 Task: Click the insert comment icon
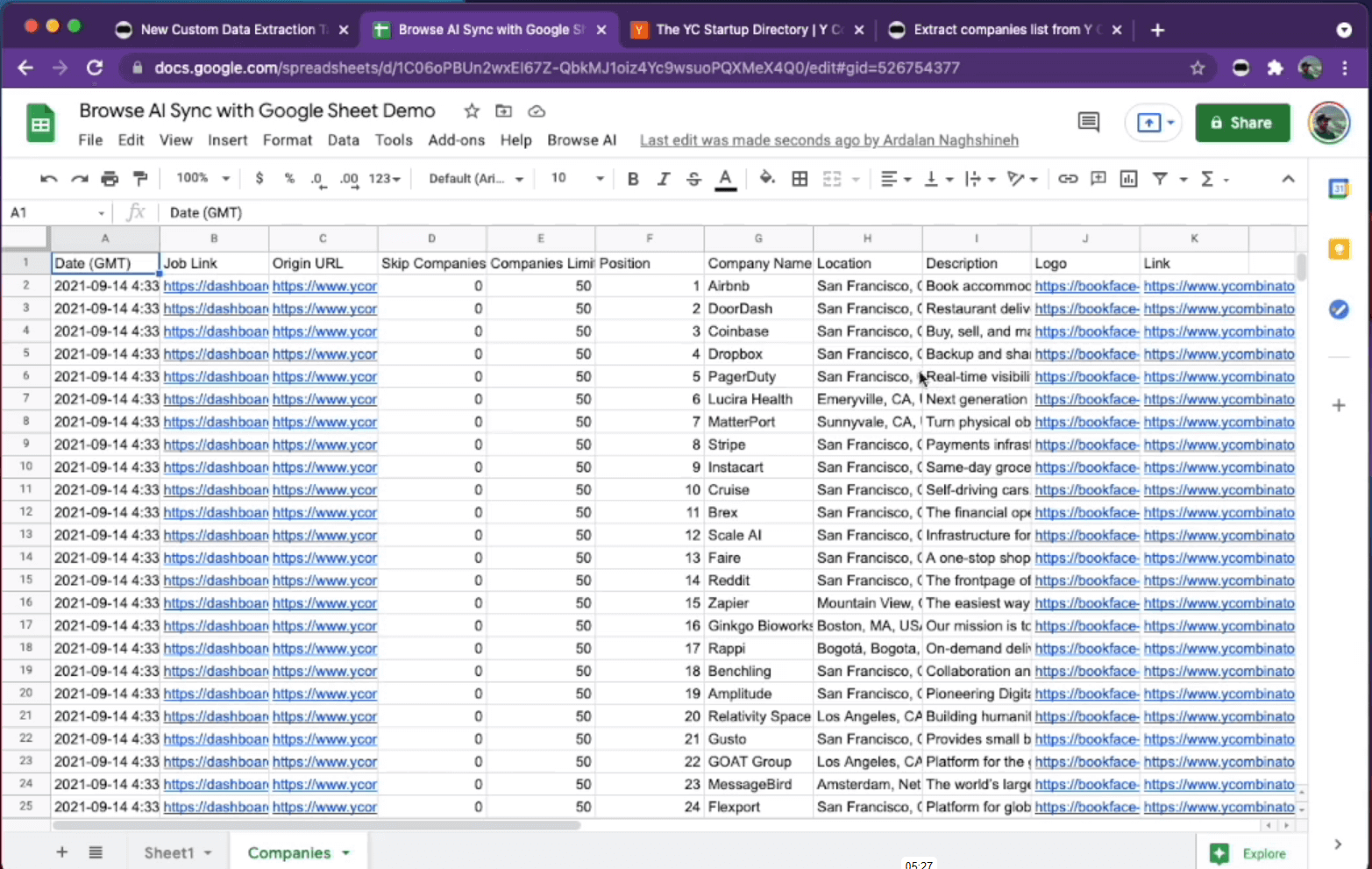coord(1098,179)
